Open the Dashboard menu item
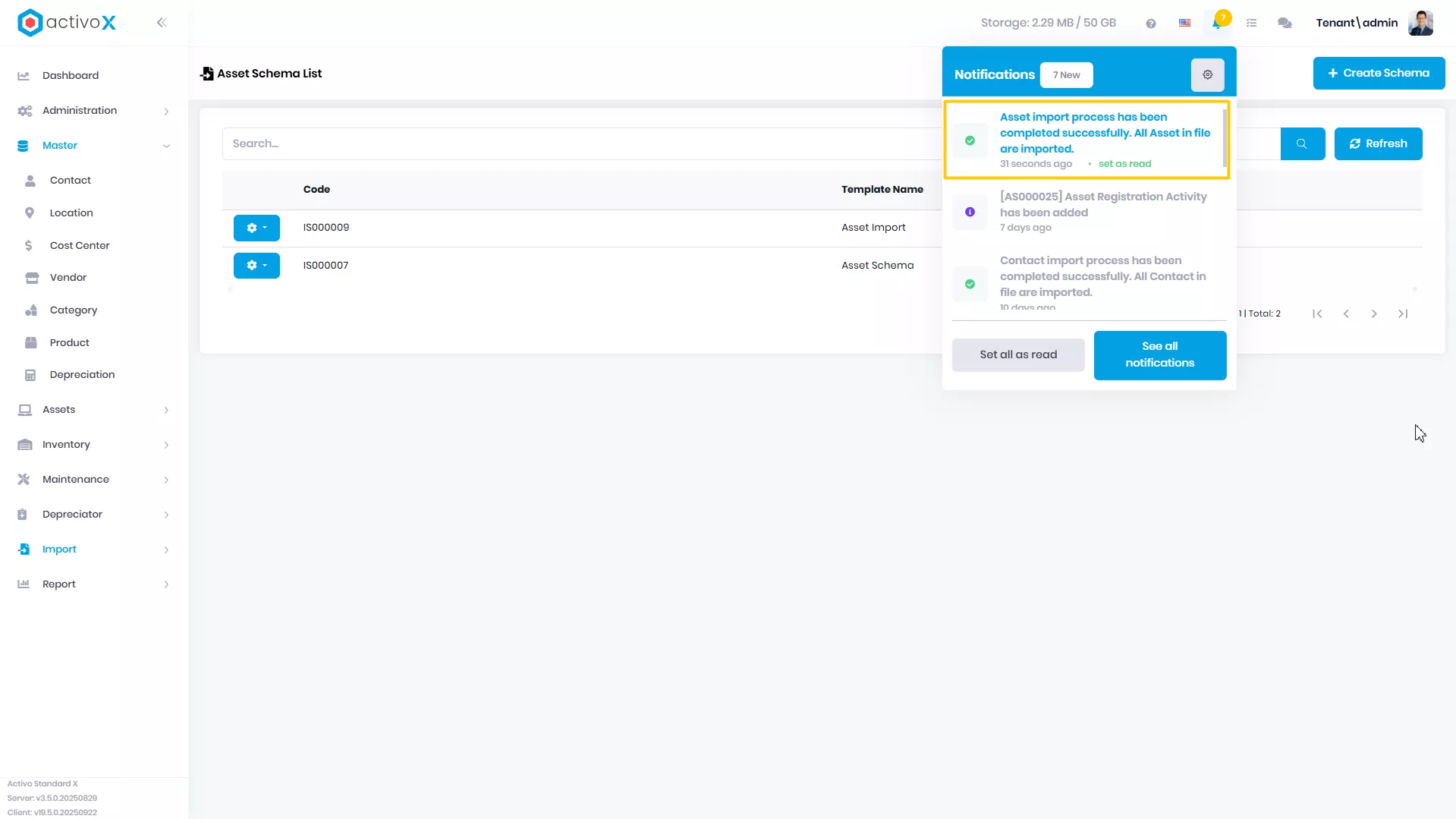This screenshot has width=1456, height=819. tap(94, 76)
